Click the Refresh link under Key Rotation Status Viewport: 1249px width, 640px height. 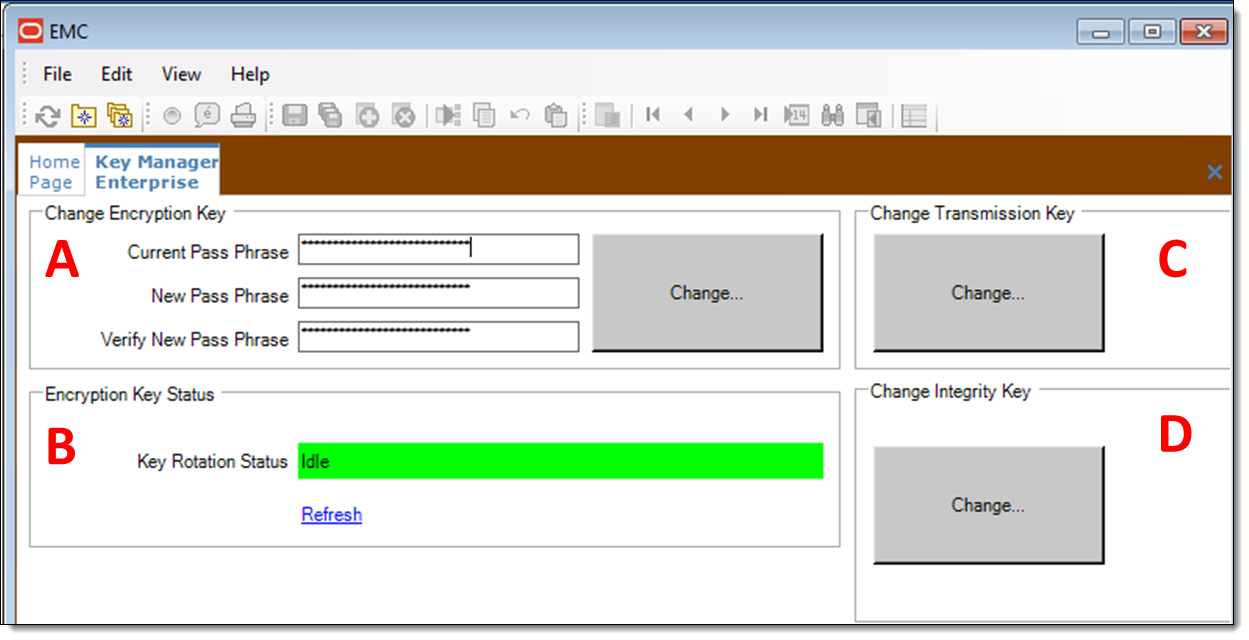pos(332,514)
